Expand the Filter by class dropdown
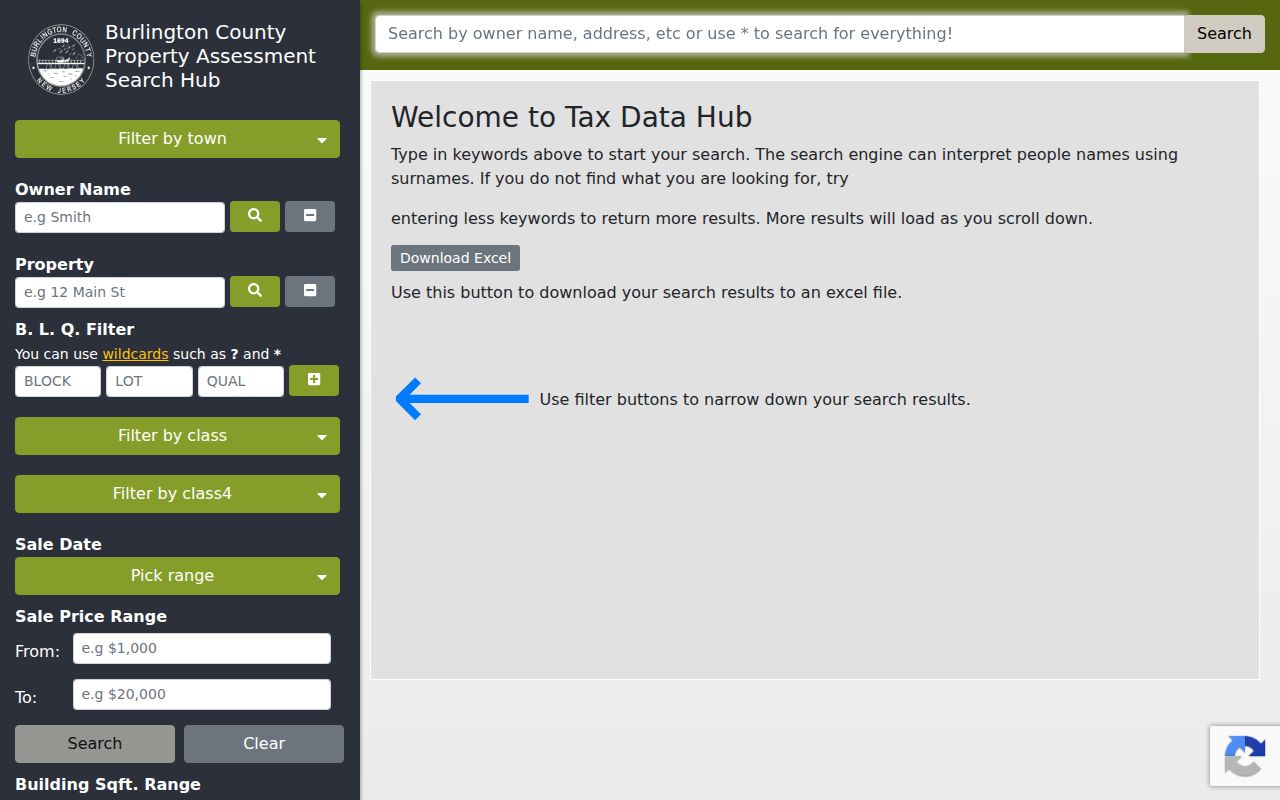 click(177, 436)
